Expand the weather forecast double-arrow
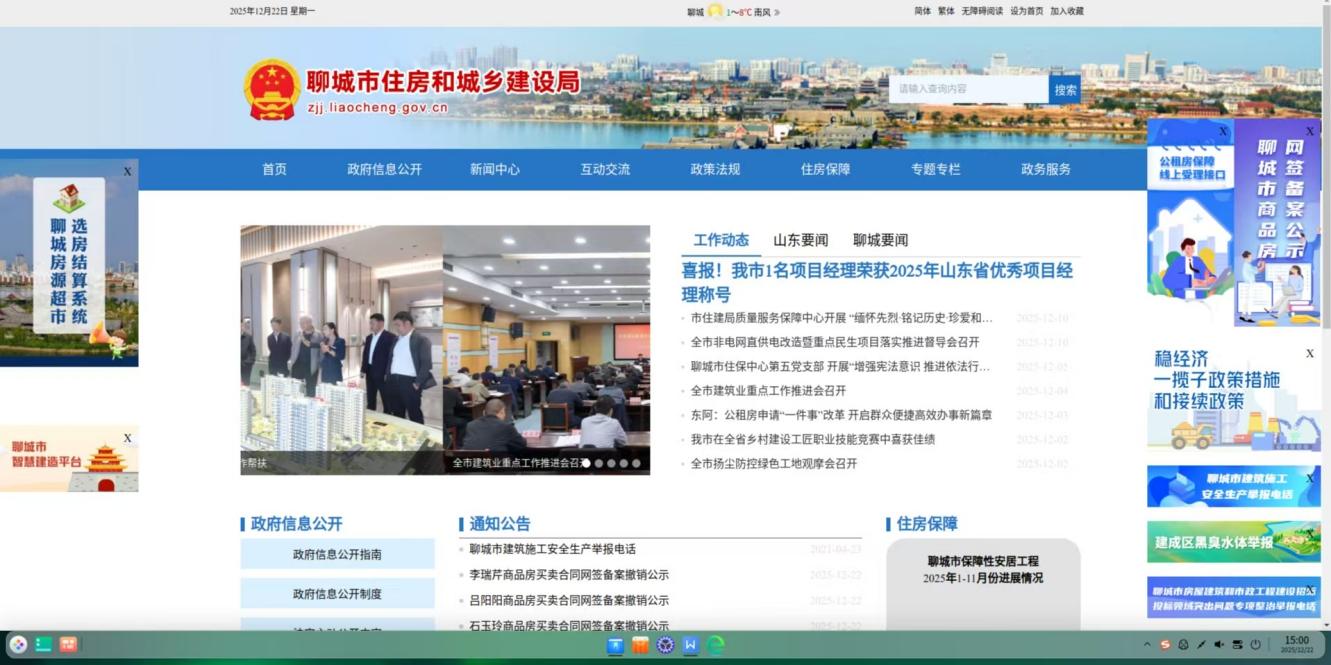 (x=777, y=12)
